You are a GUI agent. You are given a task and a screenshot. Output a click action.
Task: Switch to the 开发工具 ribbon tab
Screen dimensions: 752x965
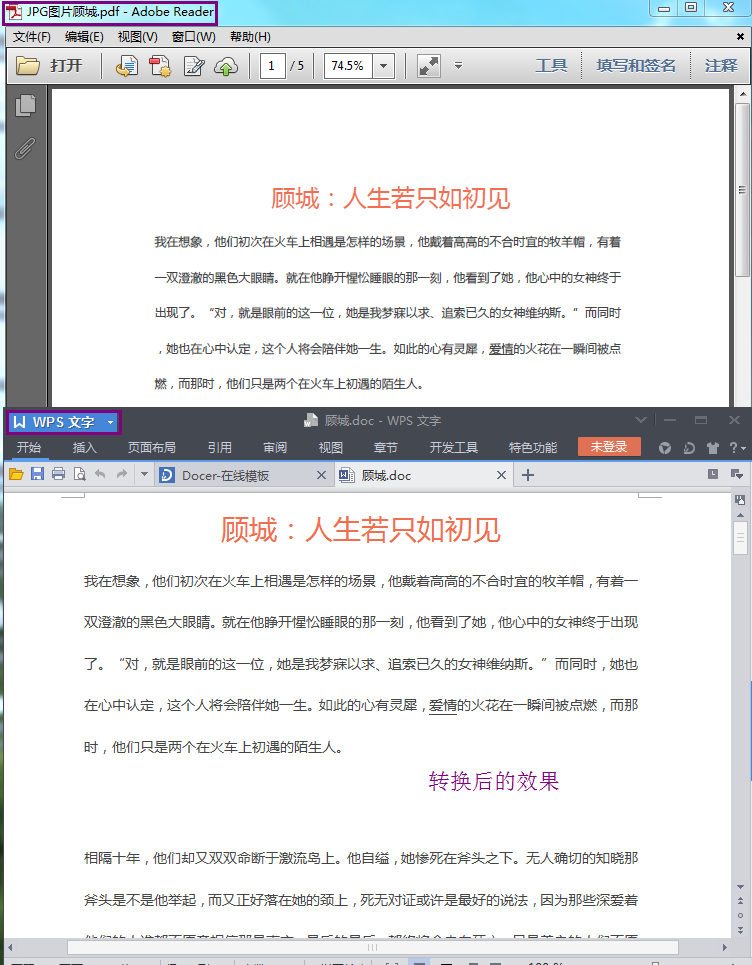454,447
